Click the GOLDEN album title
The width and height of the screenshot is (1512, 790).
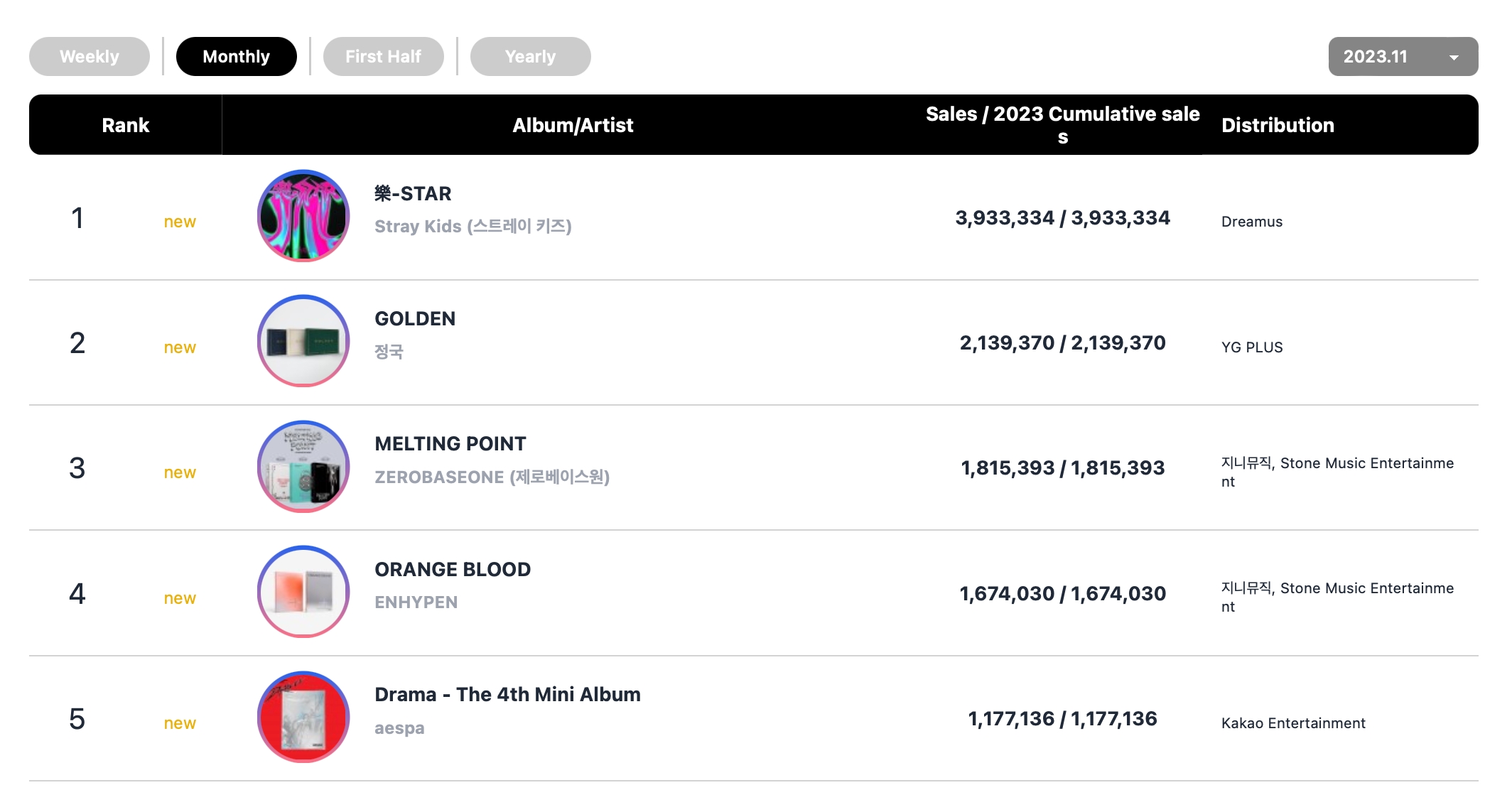pos(415,318)
